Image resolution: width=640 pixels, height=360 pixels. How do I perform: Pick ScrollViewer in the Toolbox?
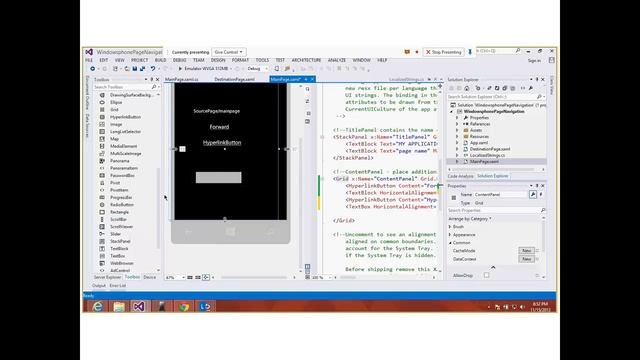tap(121, 227)
